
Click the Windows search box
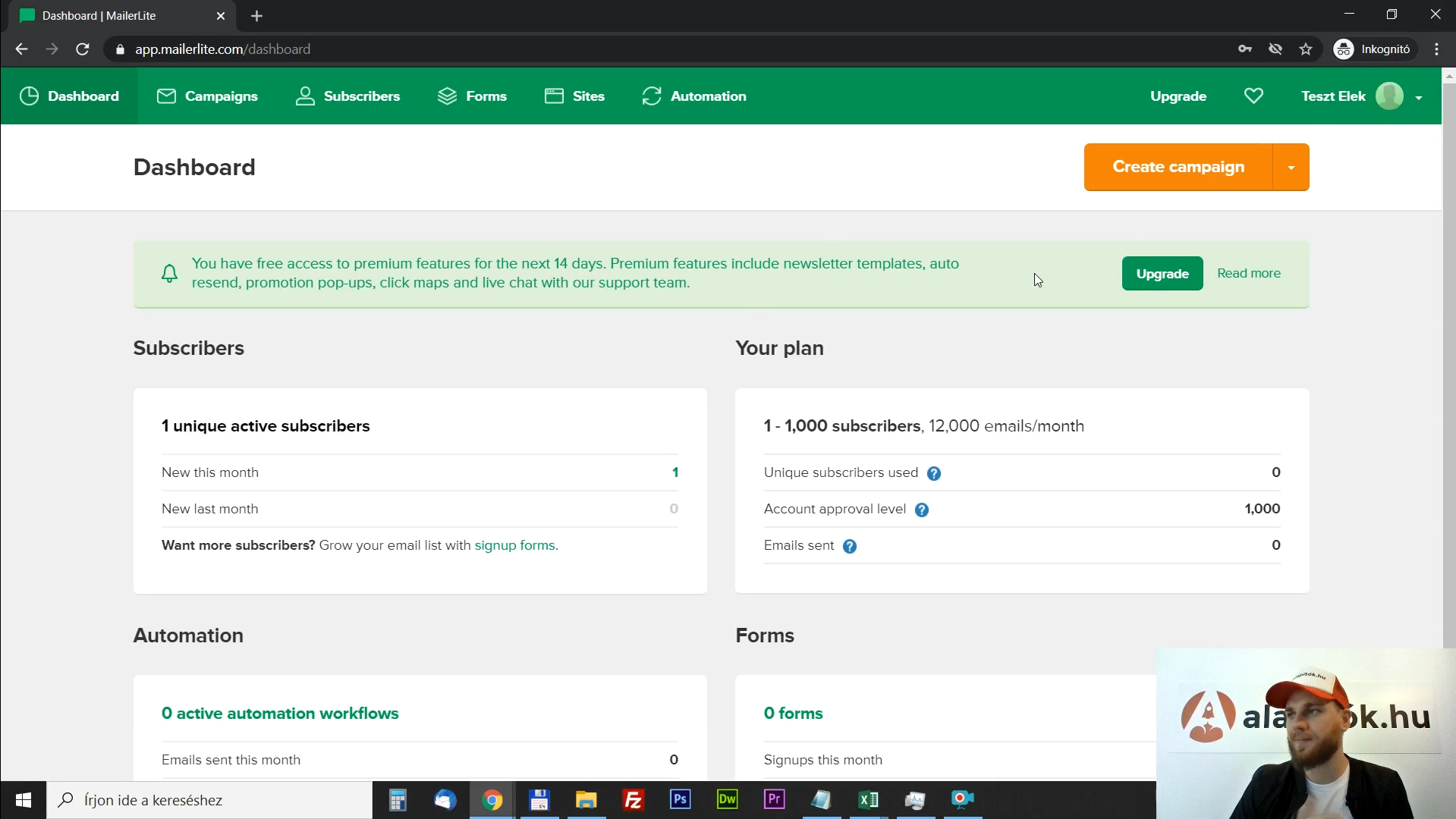coord(209,800)
